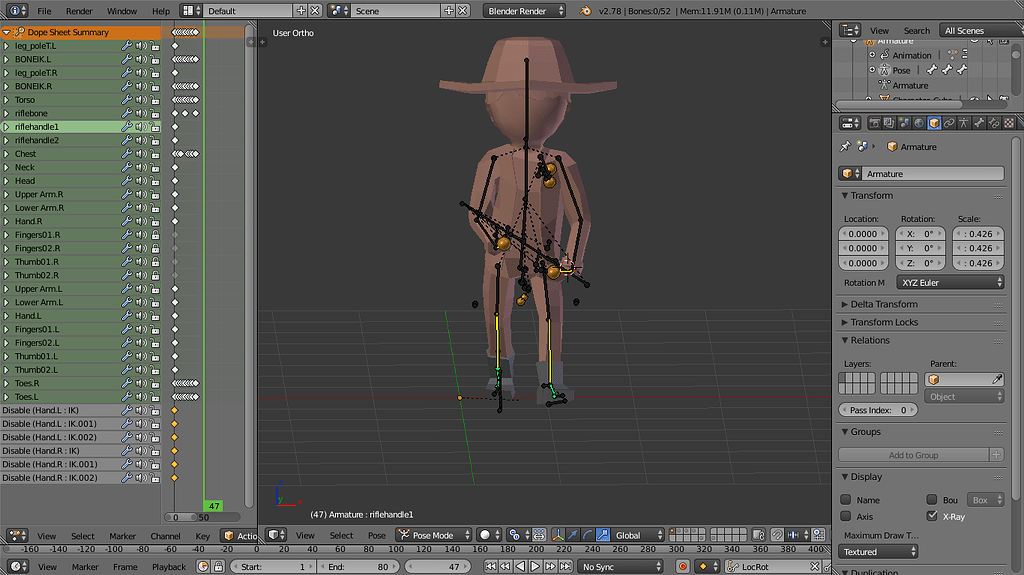Screen dimensions: 1024x575
Task: Open the Timeline editor type selector
Action: (x=17, y=567)
